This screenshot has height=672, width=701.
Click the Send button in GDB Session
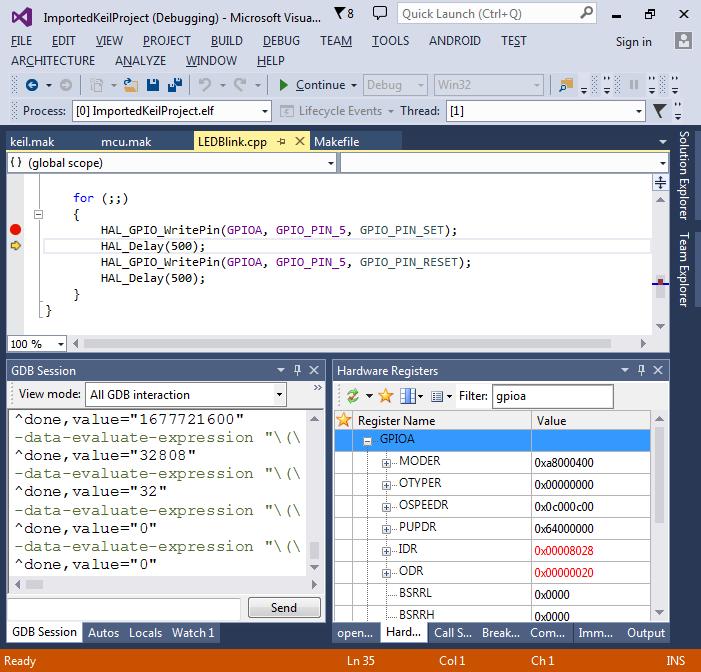(283, 607)
